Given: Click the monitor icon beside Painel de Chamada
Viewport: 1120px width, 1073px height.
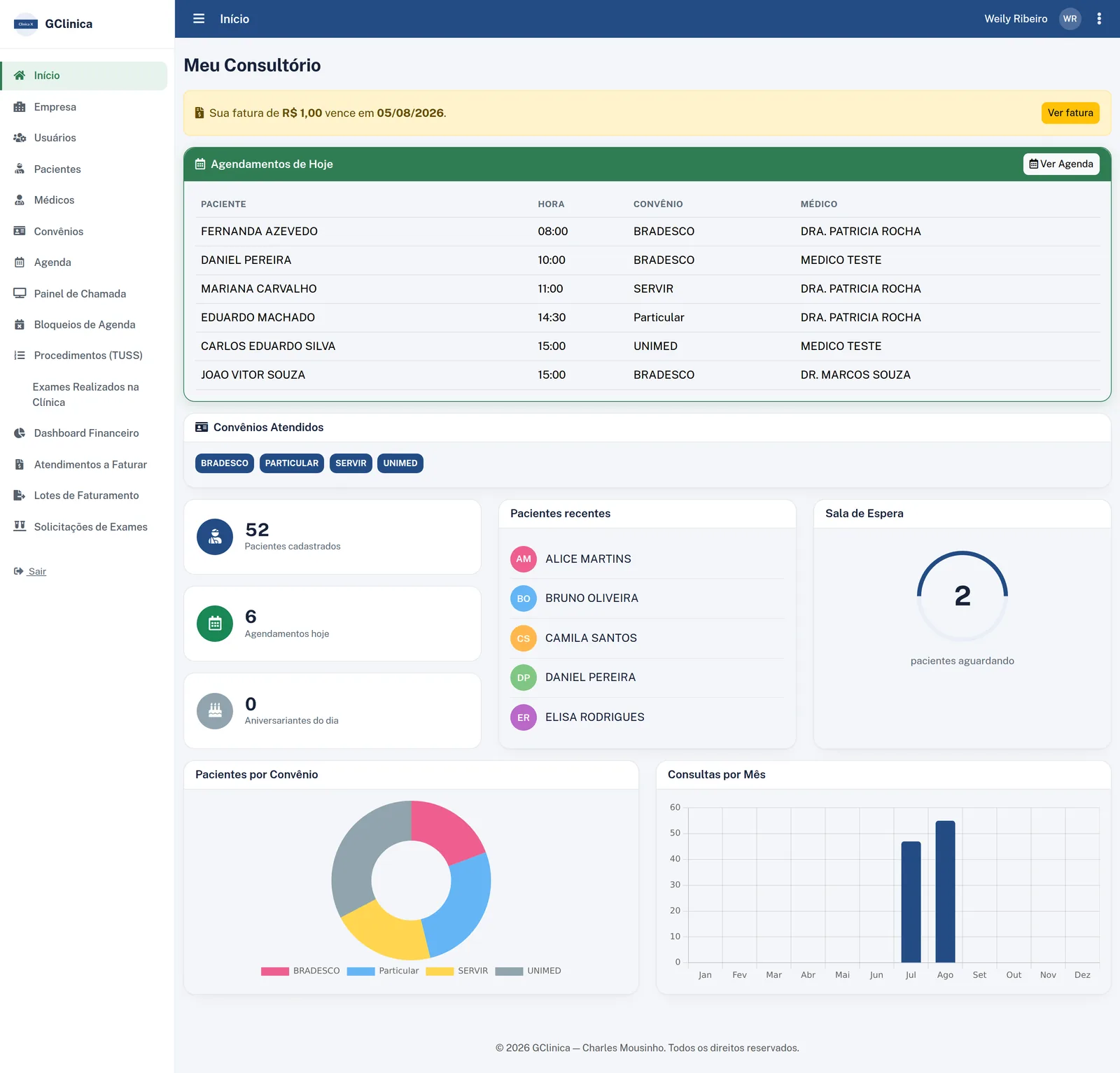Looking at the screenshot, I should 20,293.
